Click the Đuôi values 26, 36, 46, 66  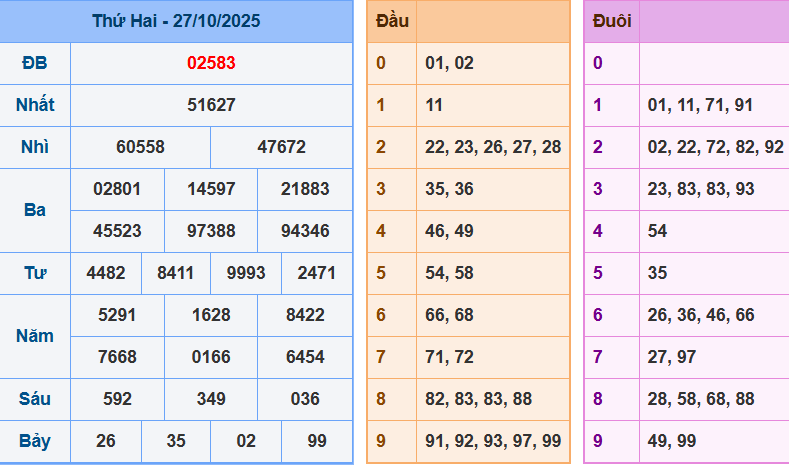[x=700, y=315]
